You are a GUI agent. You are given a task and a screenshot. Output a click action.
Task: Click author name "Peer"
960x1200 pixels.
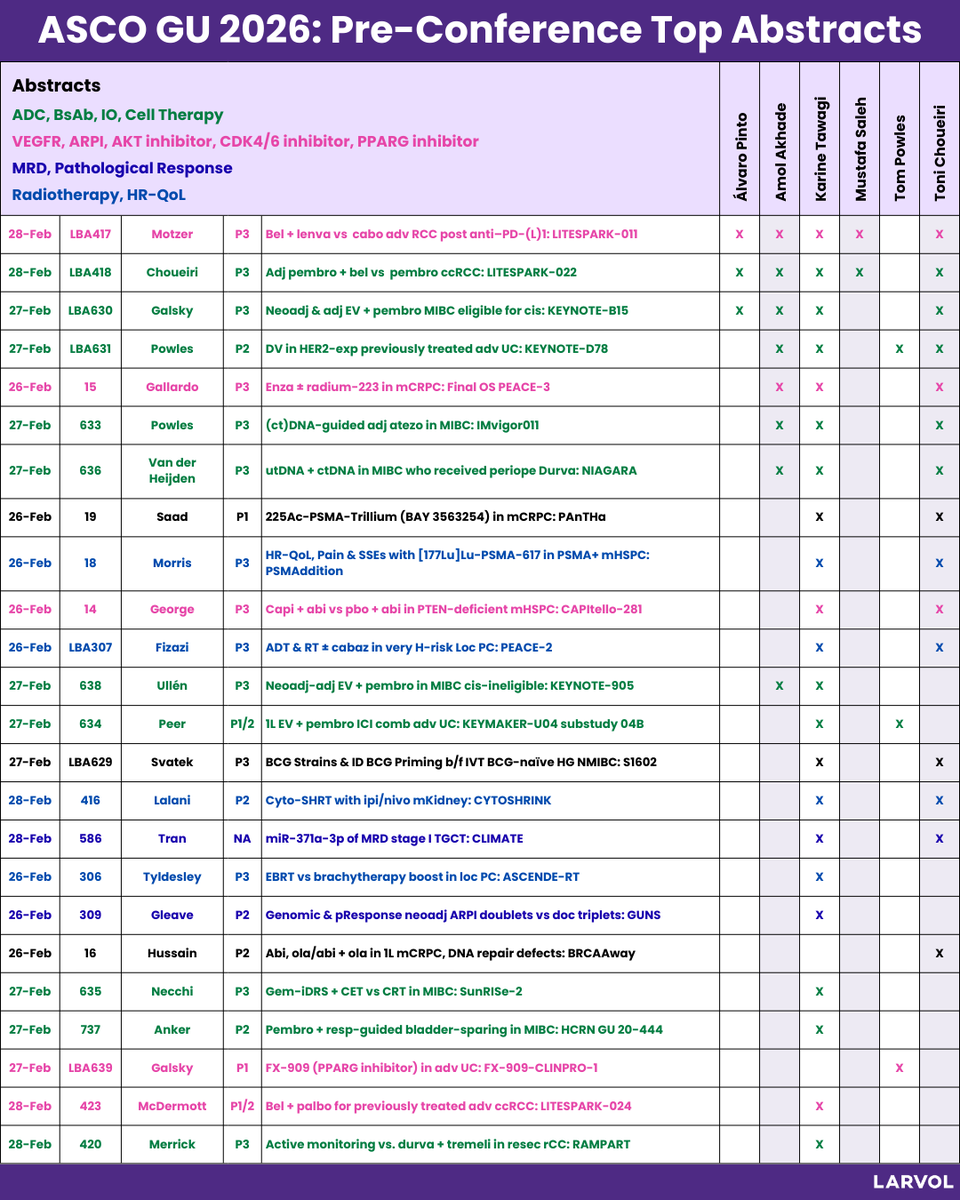172,724
